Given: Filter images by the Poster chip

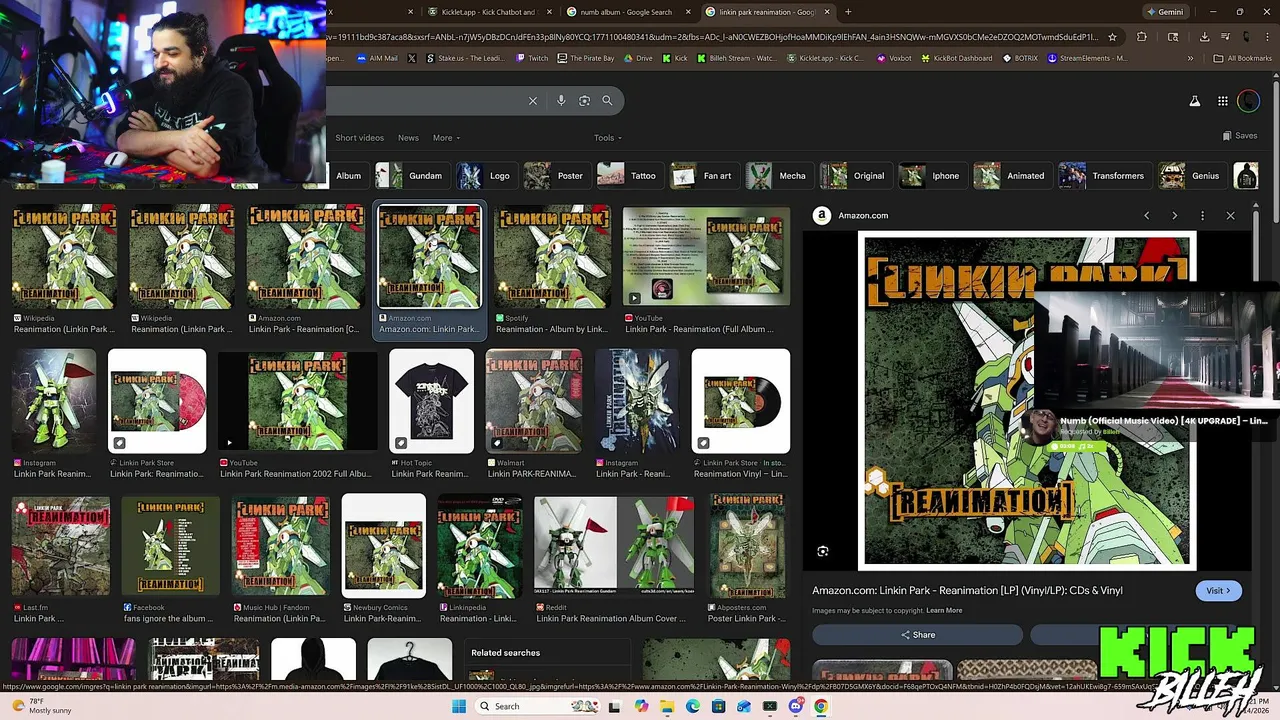Looking at the screenshot, I should (555, 176).
